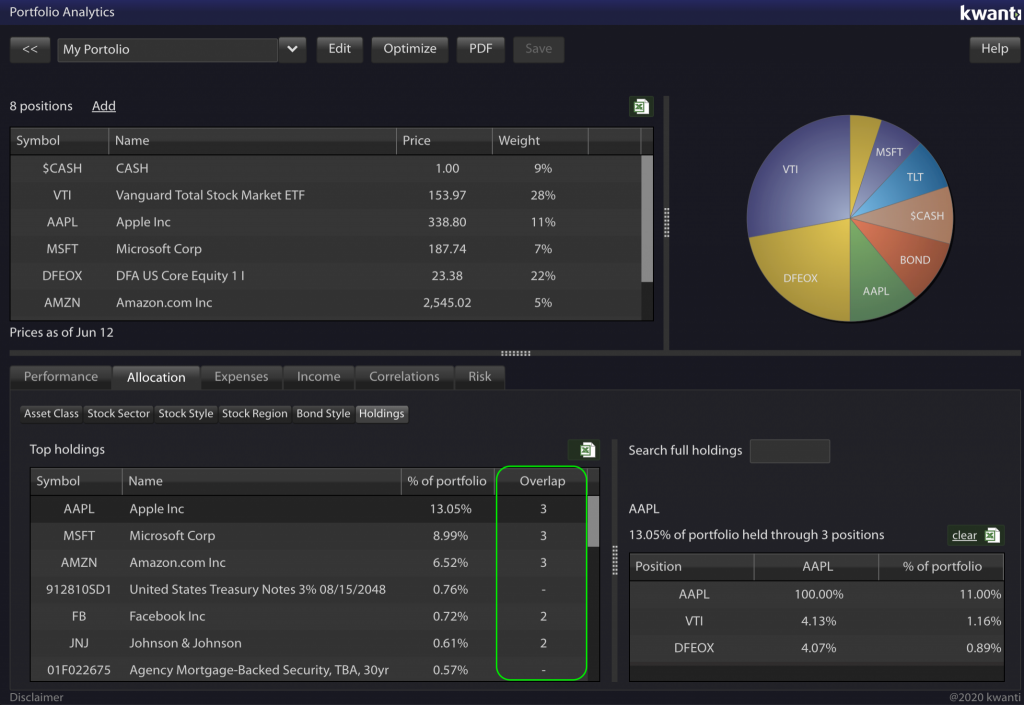Select Amazon.com Inc in positions table
Viewport: 1024px width, 705px height.
(326, 302)
